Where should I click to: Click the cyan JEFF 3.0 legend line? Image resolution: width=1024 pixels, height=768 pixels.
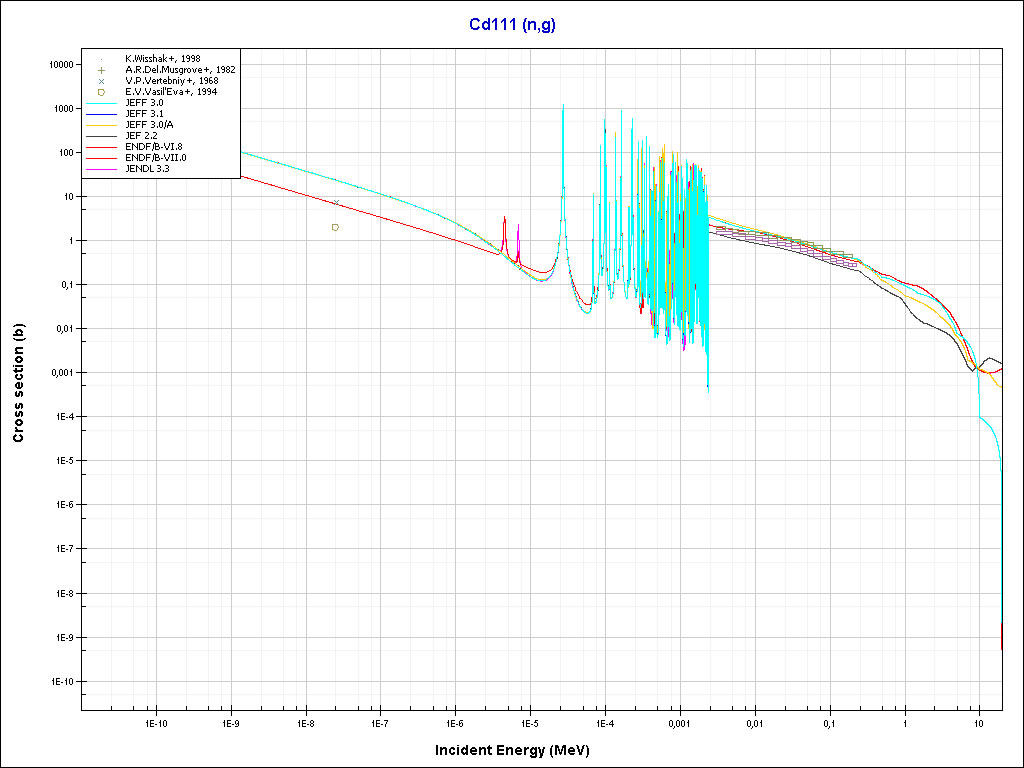point(102,103)
